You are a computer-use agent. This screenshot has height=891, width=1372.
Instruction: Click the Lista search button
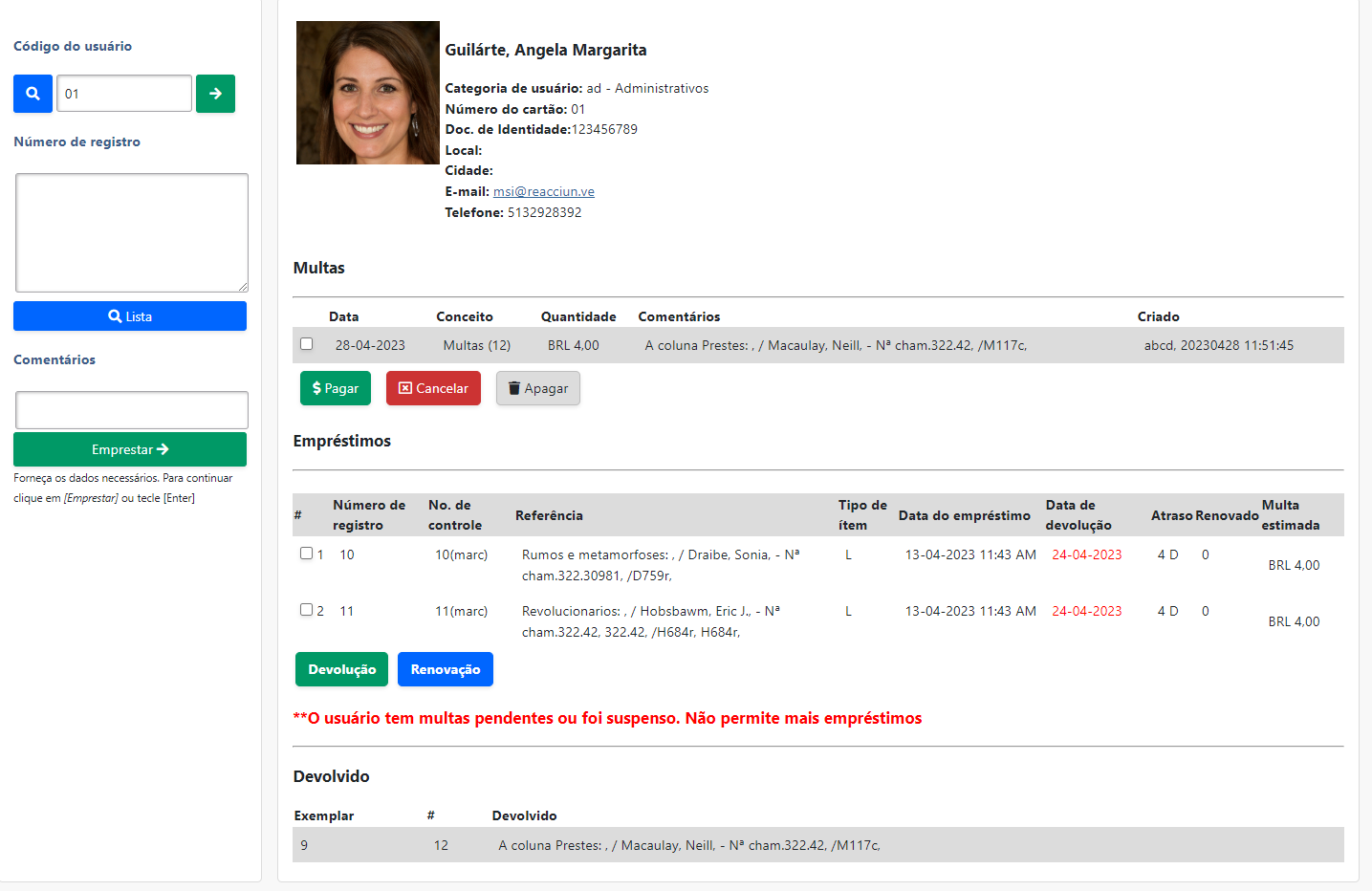coord(130,316)
